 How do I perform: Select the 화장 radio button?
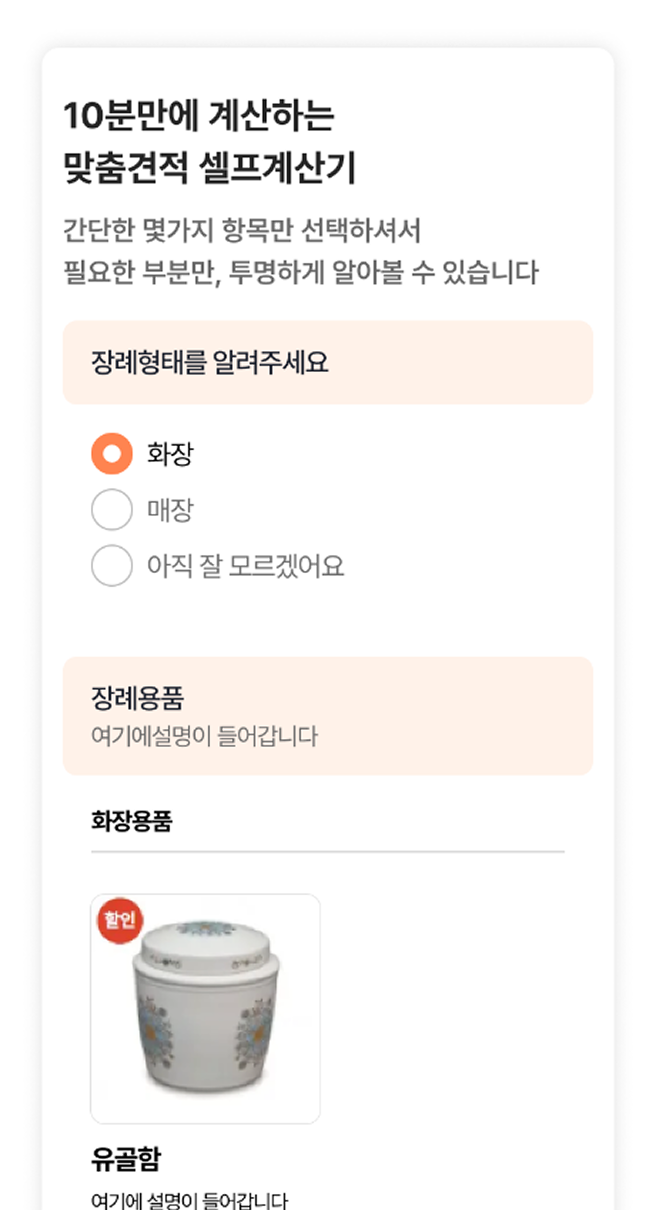point(111,454)
